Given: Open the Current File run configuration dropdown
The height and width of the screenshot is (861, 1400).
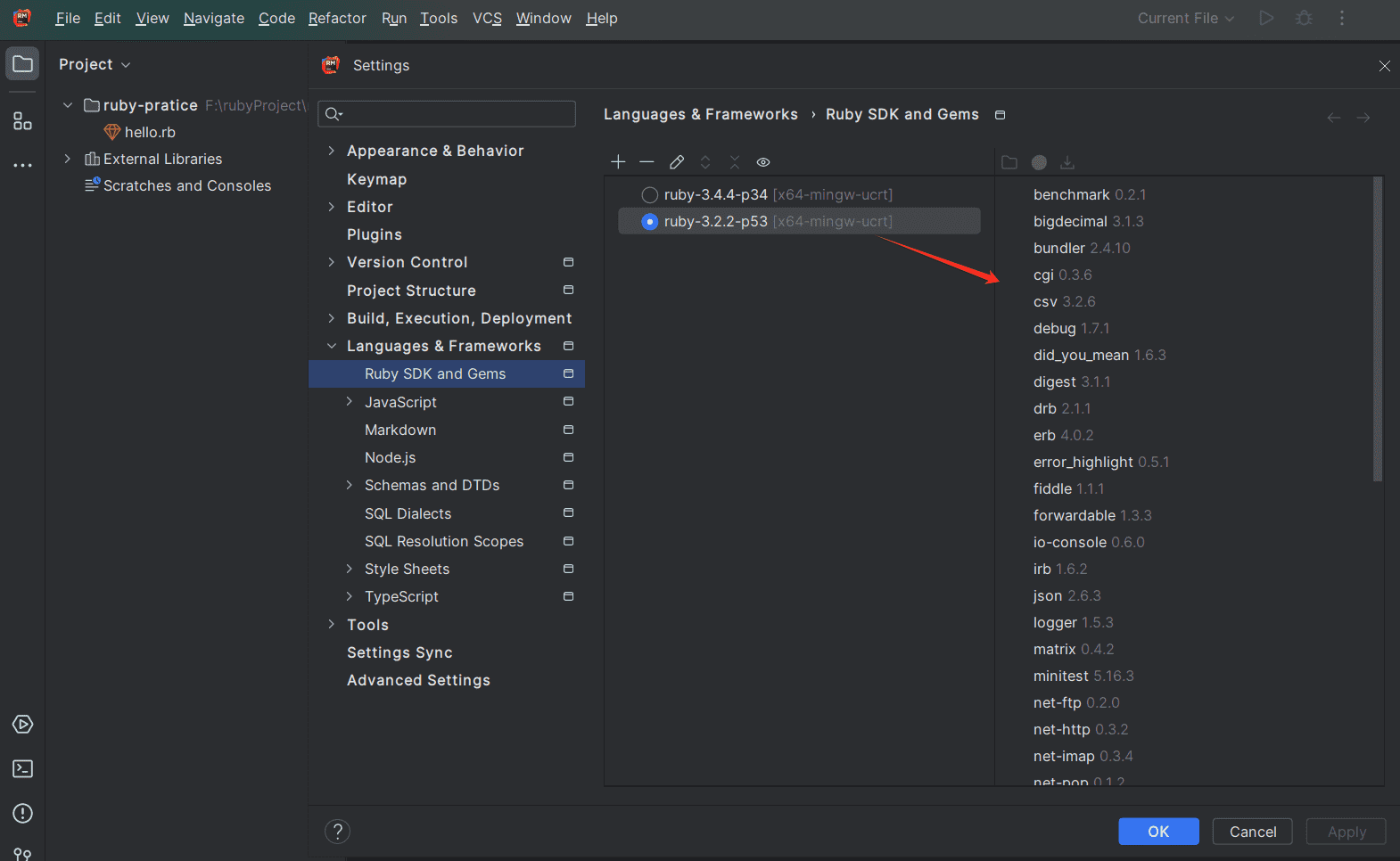Looking at the screenshot, I should (1186, 18).
